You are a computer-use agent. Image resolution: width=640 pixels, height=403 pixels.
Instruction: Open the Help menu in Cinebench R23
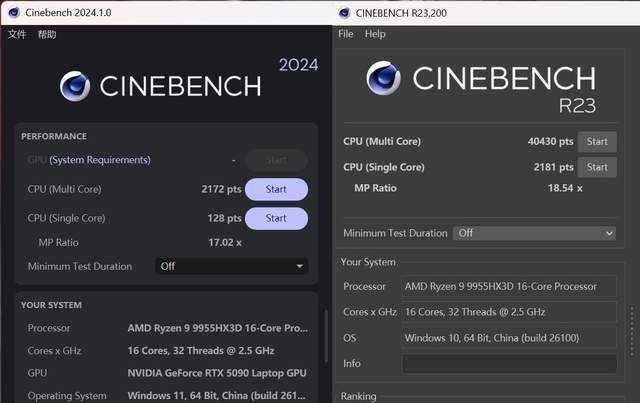click(x=375, y=34)
